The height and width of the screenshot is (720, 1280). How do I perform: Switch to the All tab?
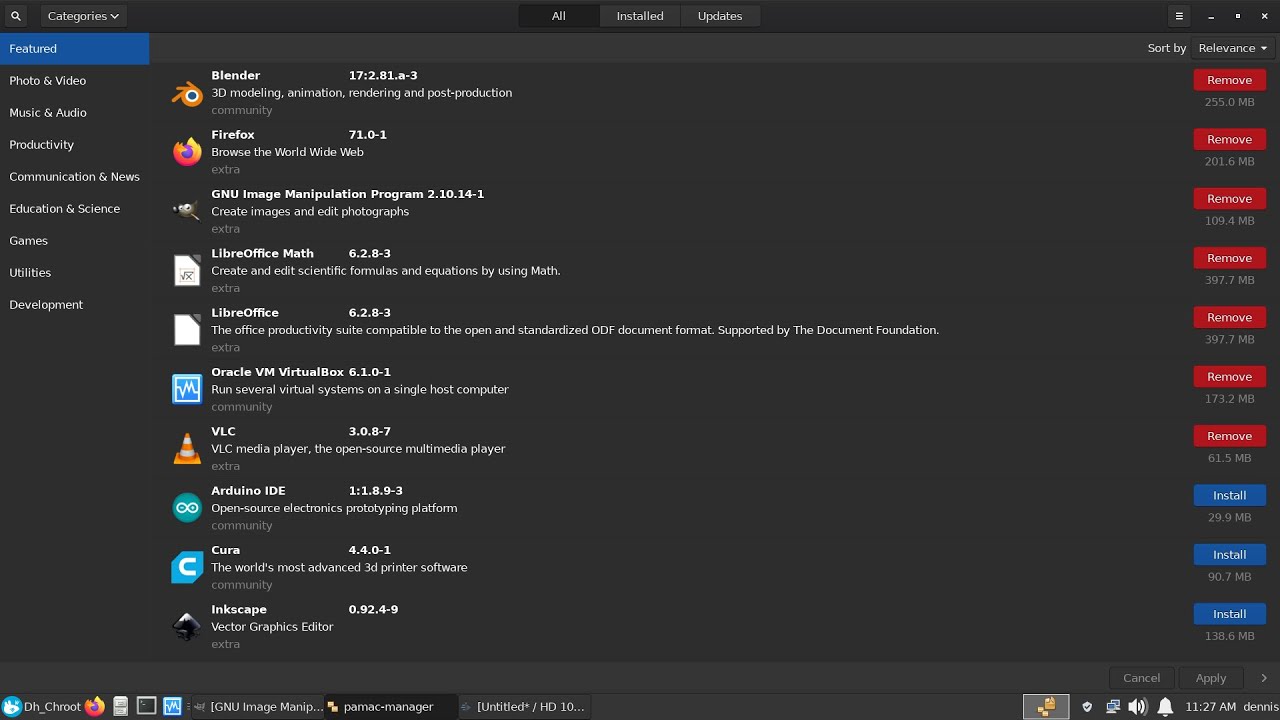point(559,16)
